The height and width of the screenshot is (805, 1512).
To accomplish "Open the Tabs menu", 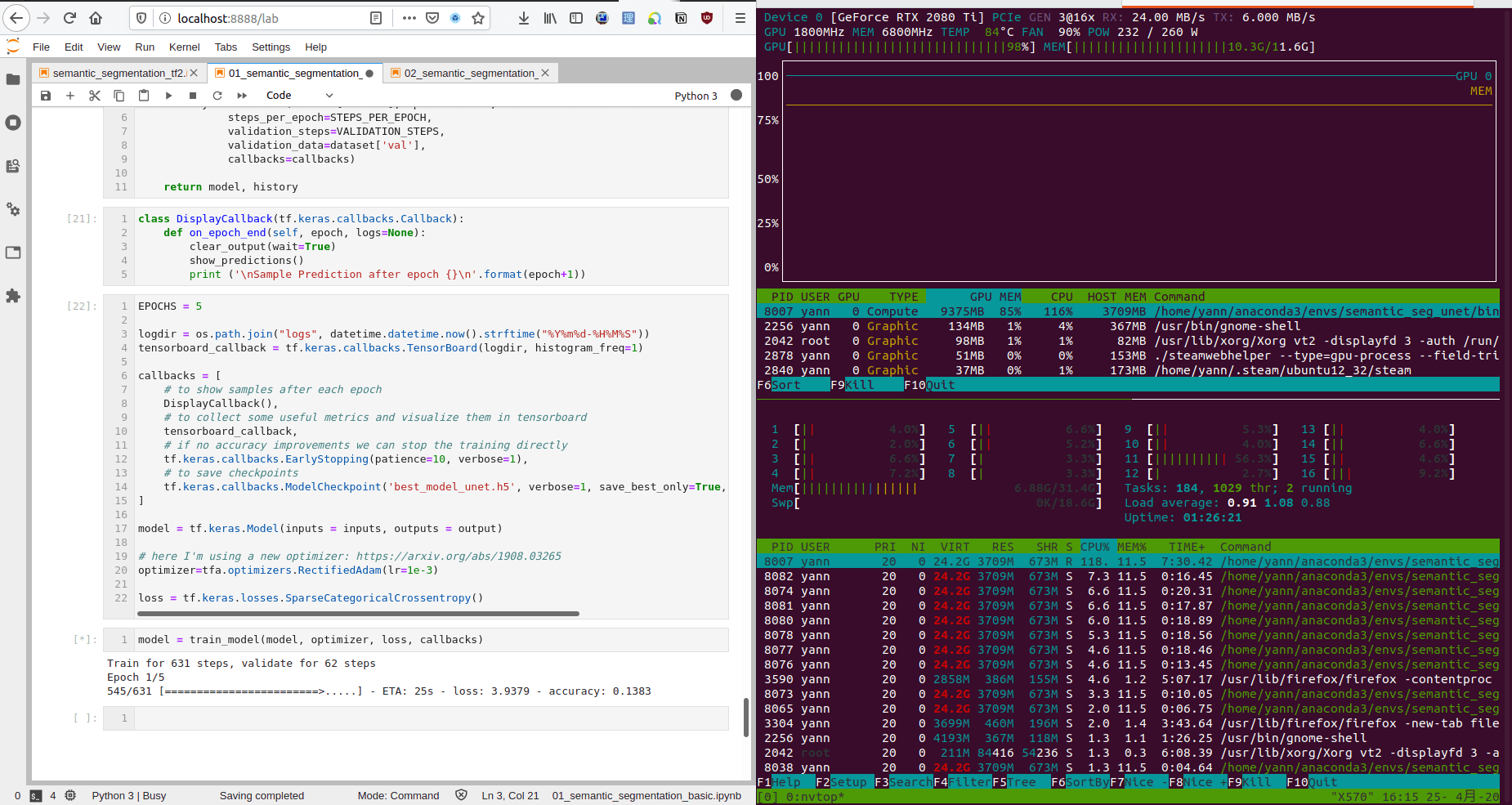I will point(226,47).
